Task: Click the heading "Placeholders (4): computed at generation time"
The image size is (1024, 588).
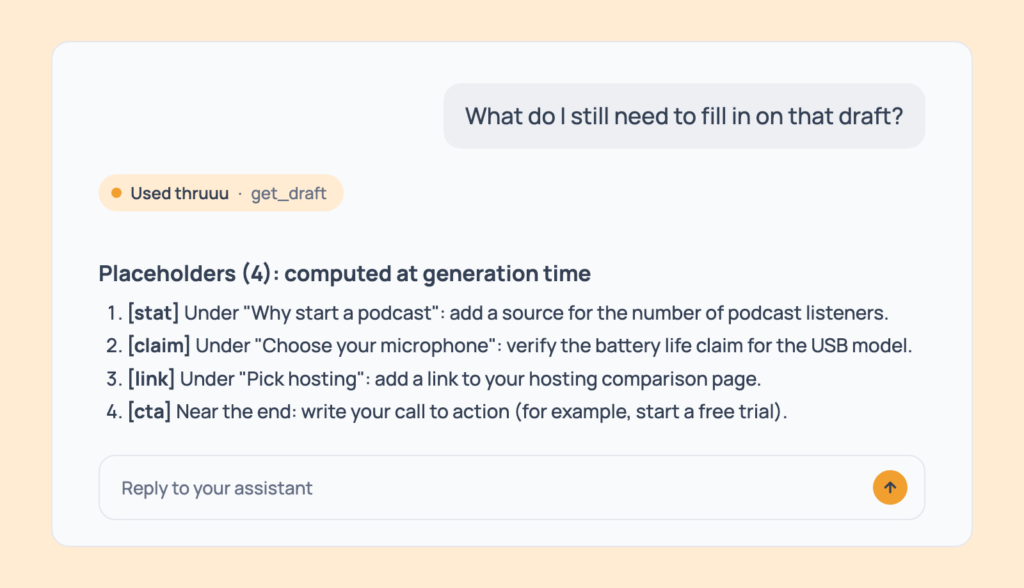Action: click(344, 273)
